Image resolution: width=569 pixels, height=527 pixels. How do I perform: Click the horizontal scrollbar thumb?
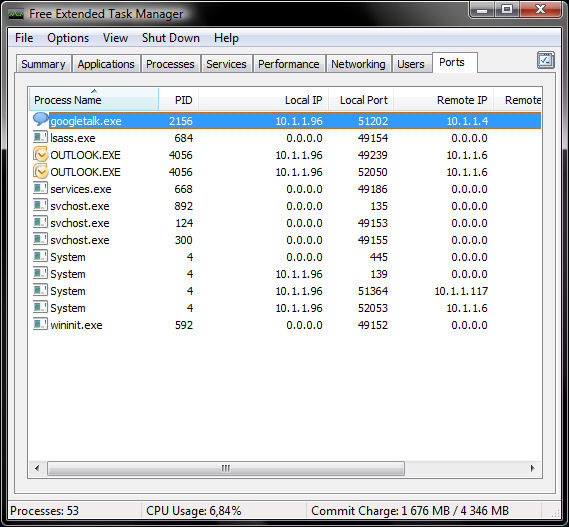pos(226,468)
